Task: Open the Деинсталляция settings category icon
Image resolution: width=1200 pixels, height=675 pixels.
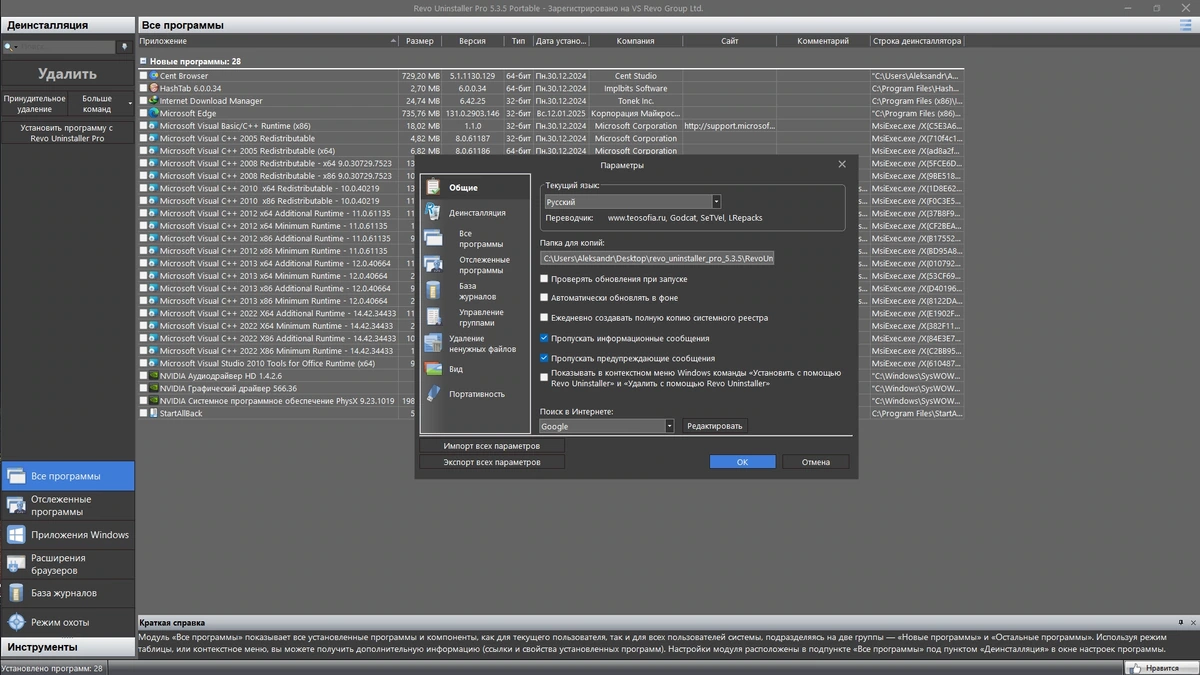Action: point(433,212)
